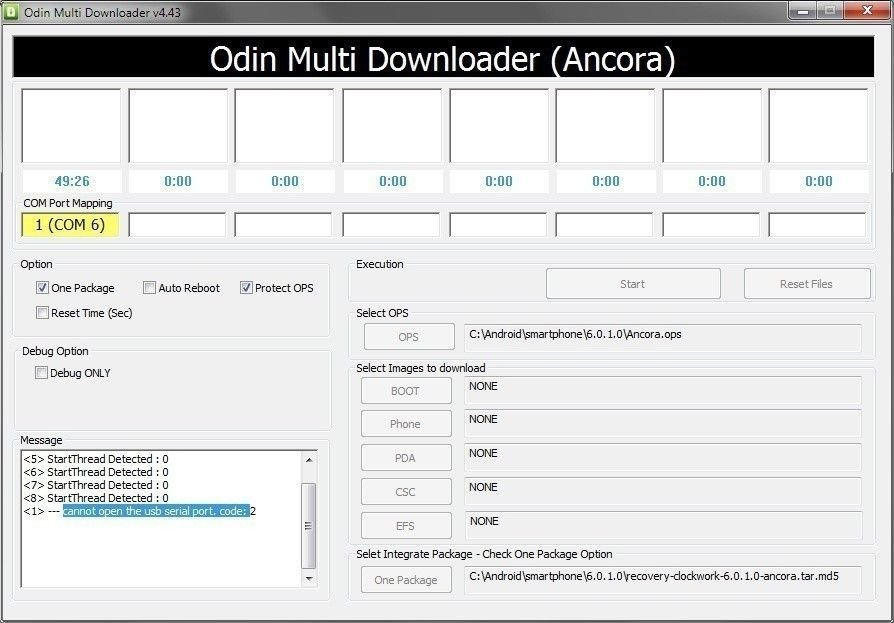Image resolution: width=894 pixels, height=623 pixels.
Task: Click the '<6> StartThread Detected : 0' line
Action: pos(96,472)
